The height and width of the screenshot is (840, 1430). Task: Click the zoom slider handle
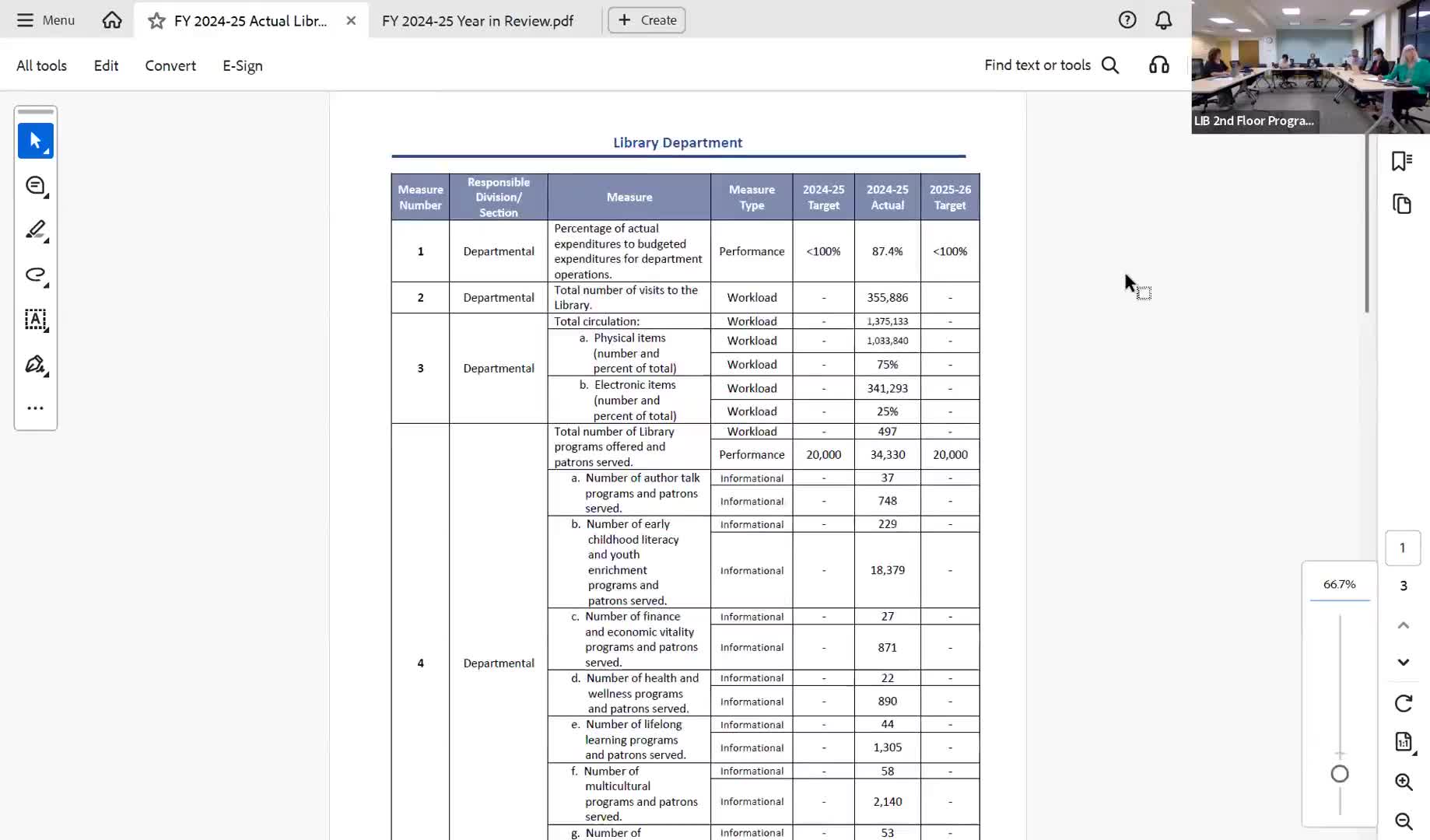[1340, 774]
